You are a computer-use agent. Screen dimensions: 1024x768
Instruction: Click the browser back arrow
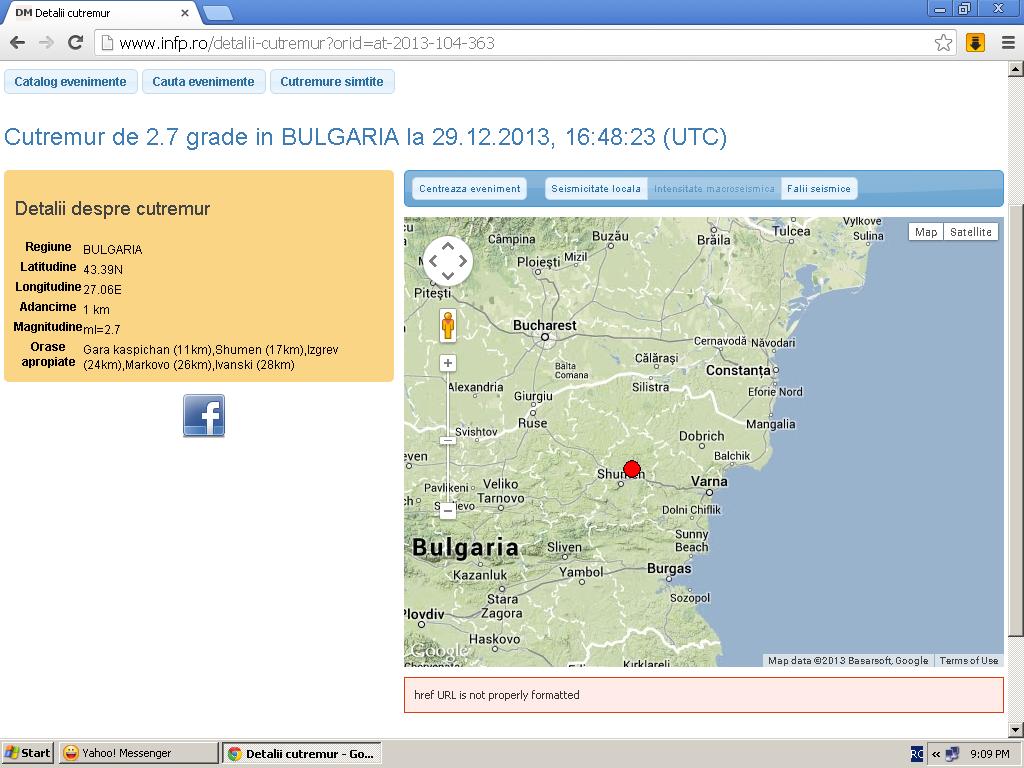[x=17, y=42]
